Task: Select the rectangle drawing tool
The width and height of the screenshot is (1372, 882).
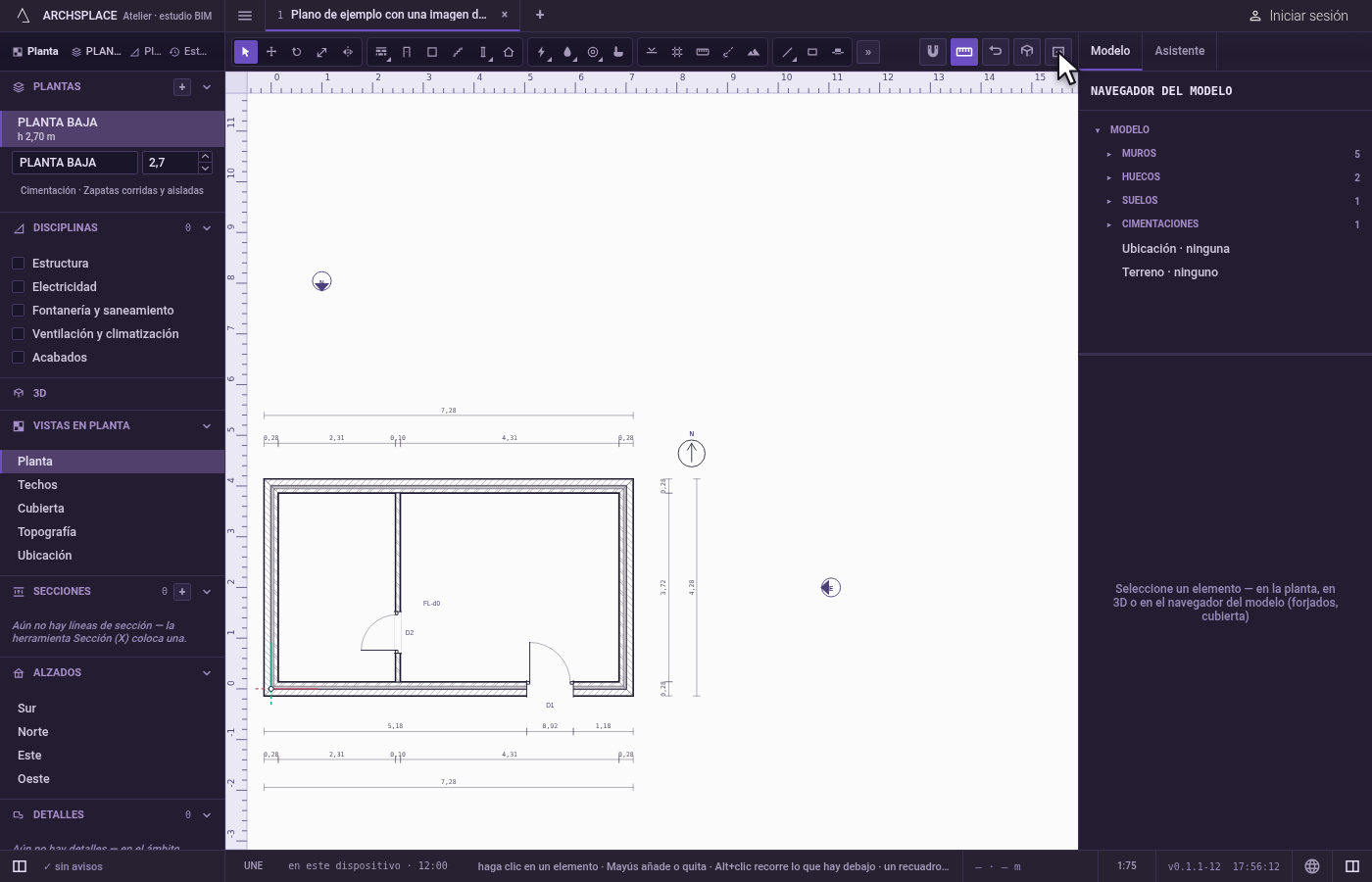Action: click(812, 52)
